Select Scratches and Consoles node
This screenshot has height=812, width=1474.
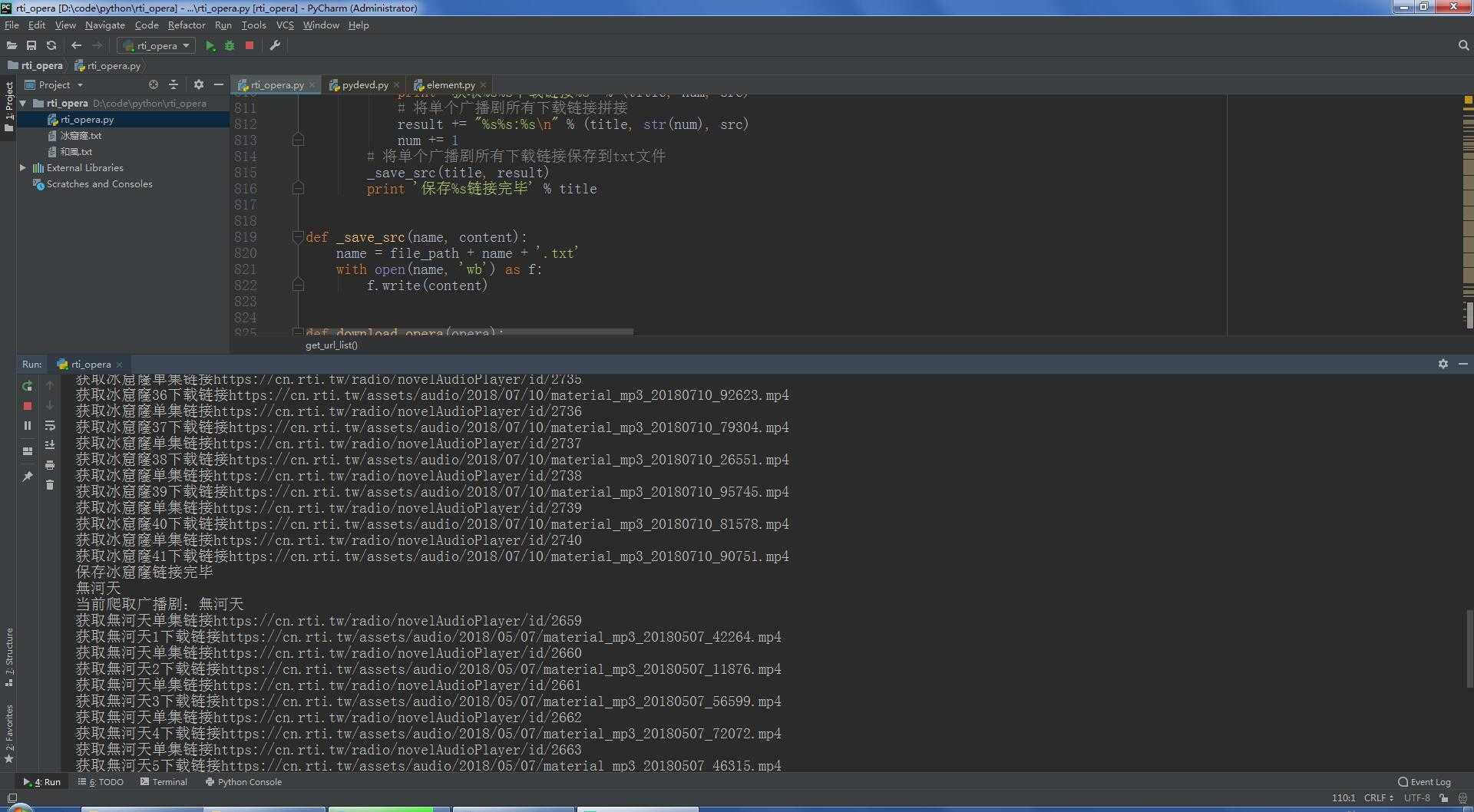tap(99, 184)
